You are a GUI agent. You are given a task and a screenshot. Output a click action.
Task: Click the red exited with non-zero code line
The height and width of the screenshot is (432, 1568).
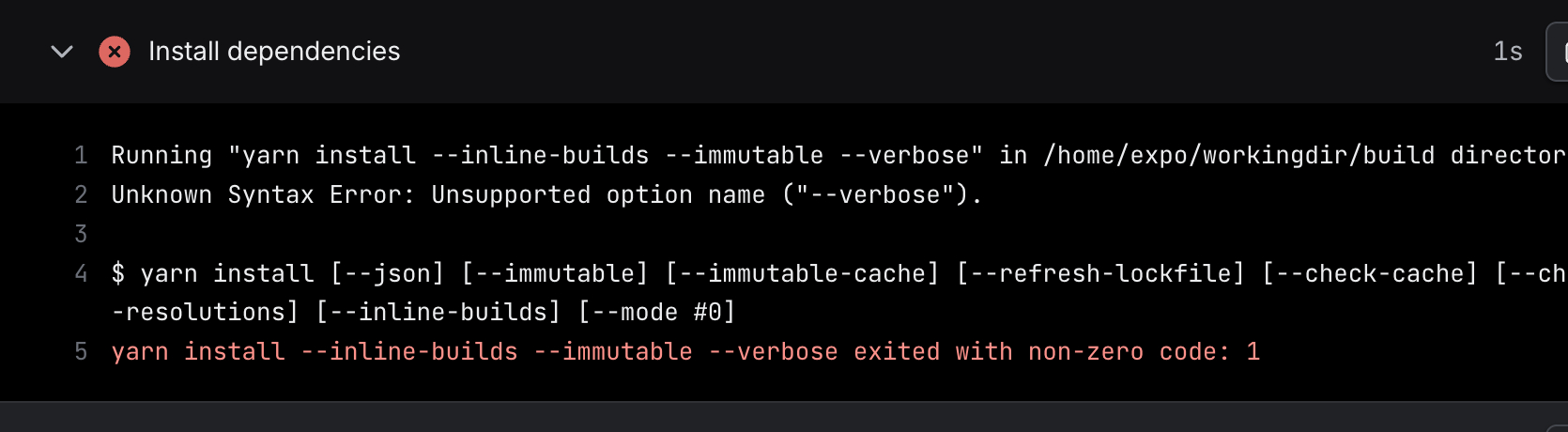[685, 351]
